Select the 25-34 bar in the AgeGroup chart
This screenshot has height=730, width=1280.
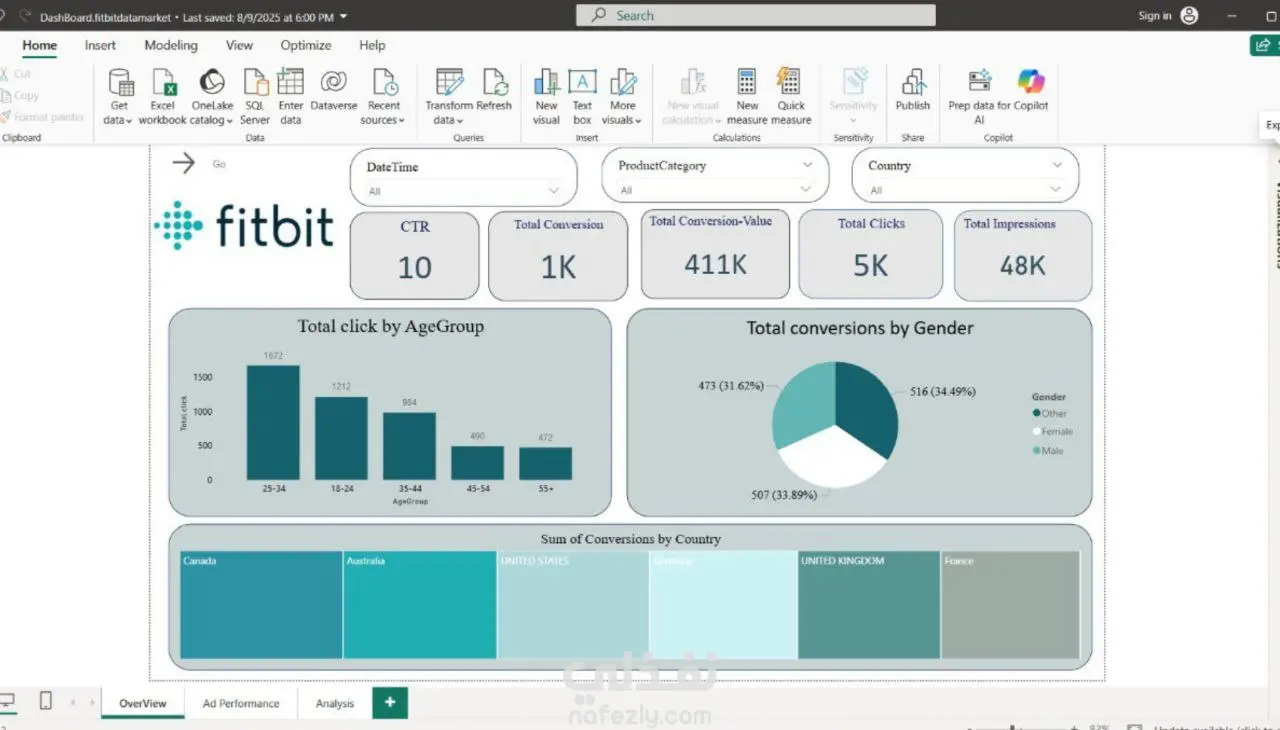coord(273,422)
